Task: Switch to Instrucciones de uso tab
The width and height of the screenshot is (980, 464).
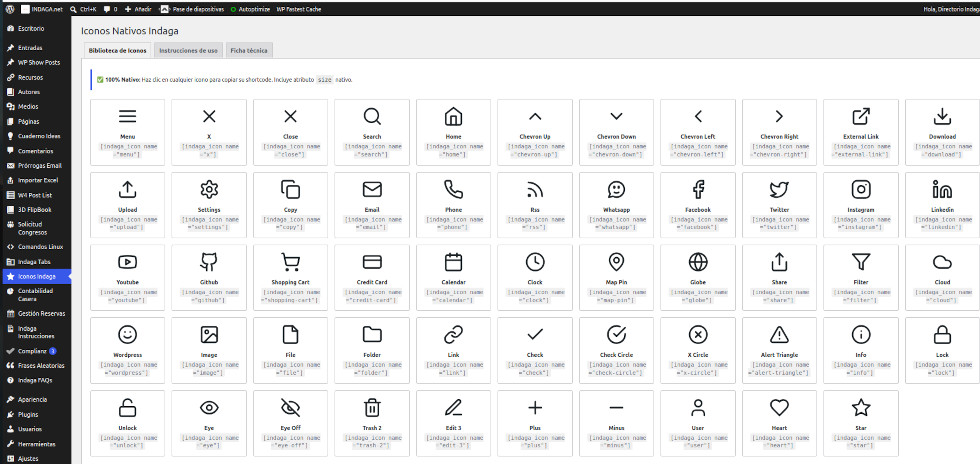Action: pos(188,51)
